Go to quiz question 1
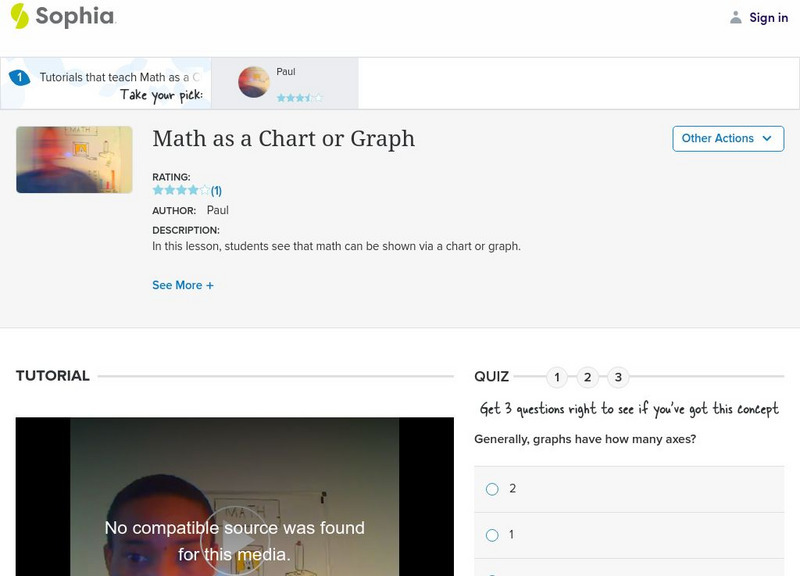This screenshot has width=800, height=576. (x=557, y=377)
